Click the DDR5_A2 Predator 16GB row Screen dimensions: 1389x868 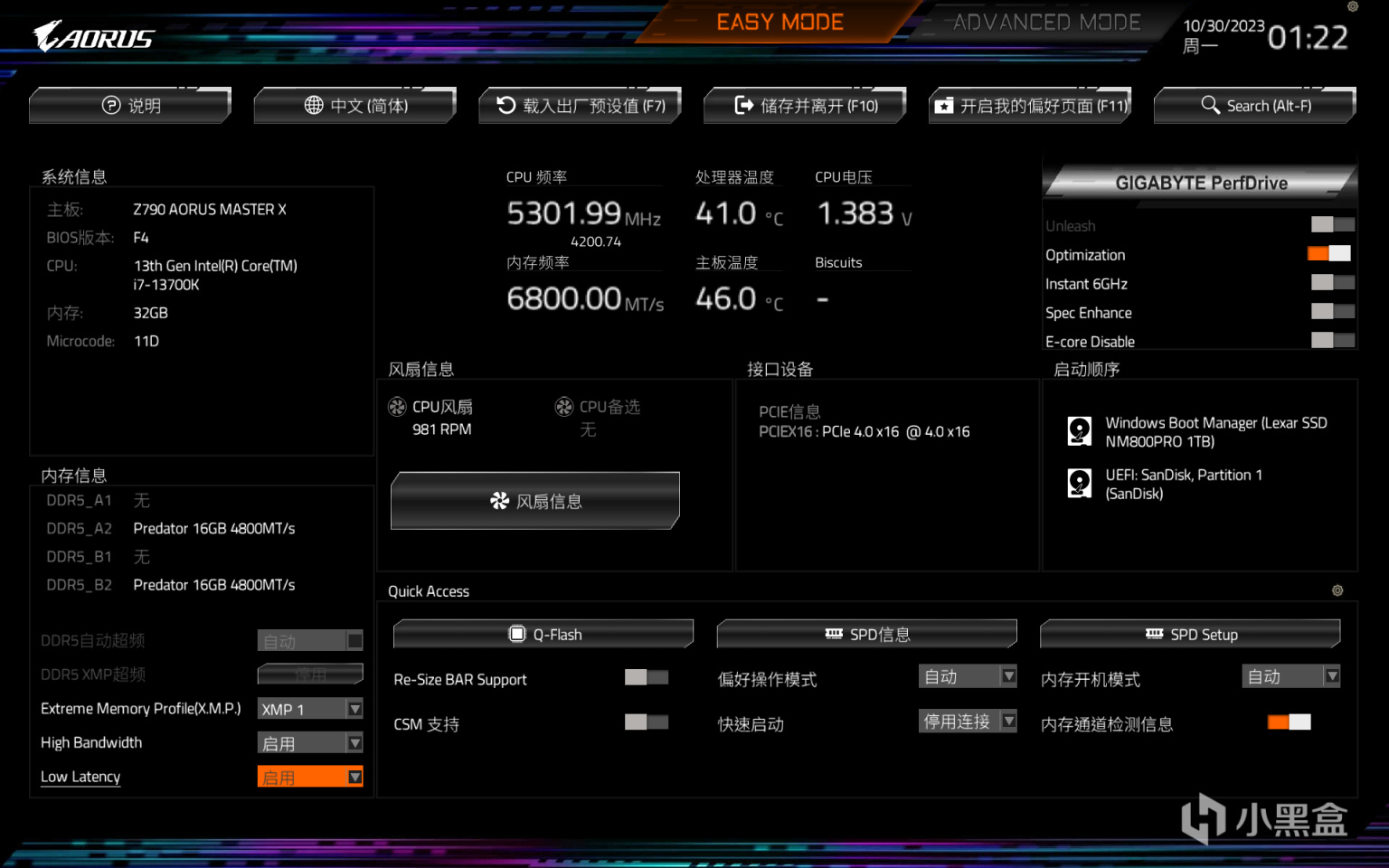(x=171, y=528)
